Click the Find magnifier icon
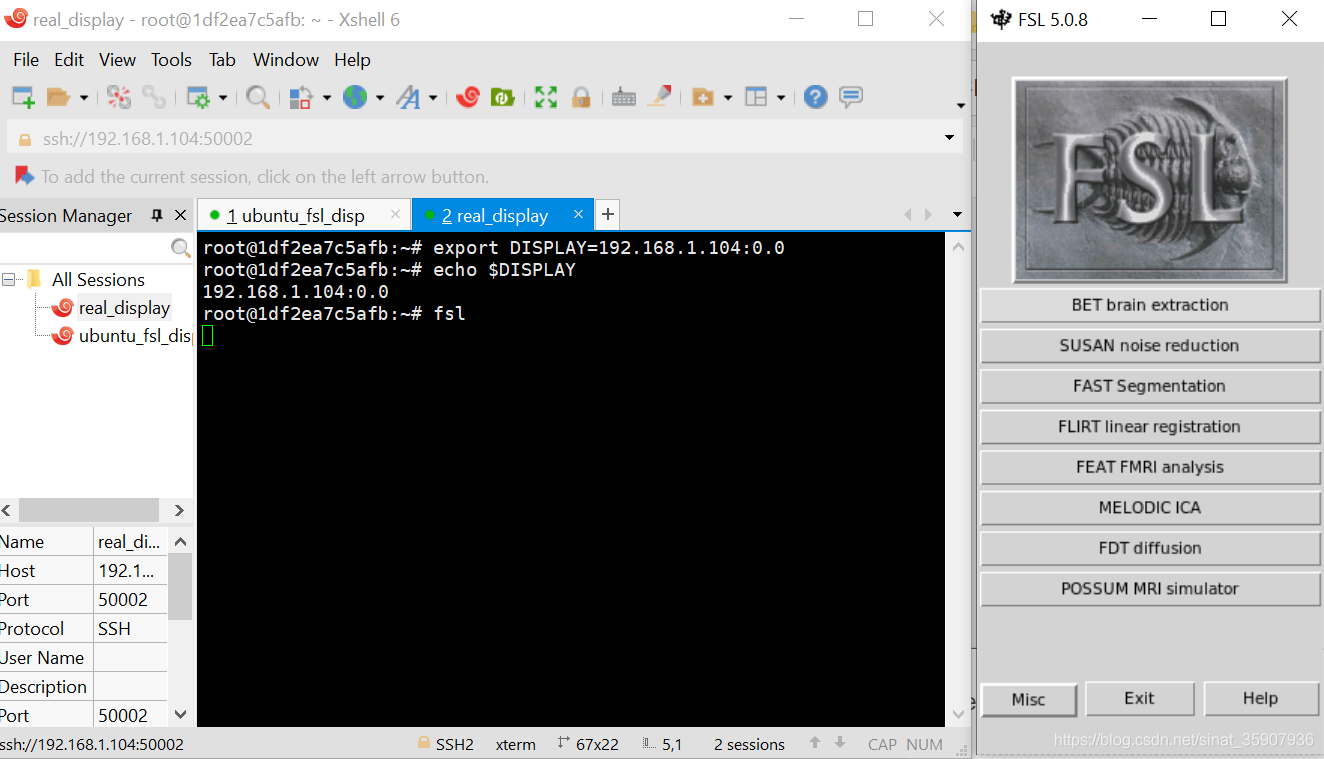The height and width of the screenshot is (759, 1324). [x=258, y=97]
